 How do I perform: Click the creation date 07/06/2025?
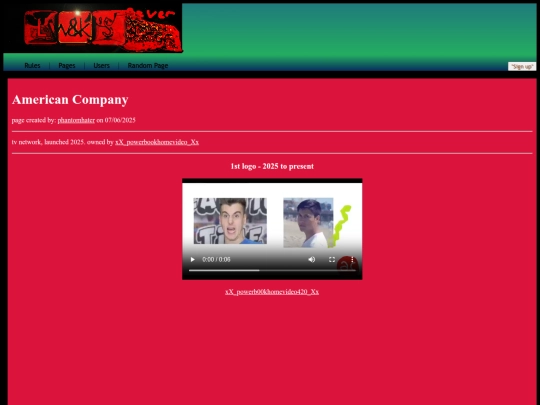click(120, 120)
